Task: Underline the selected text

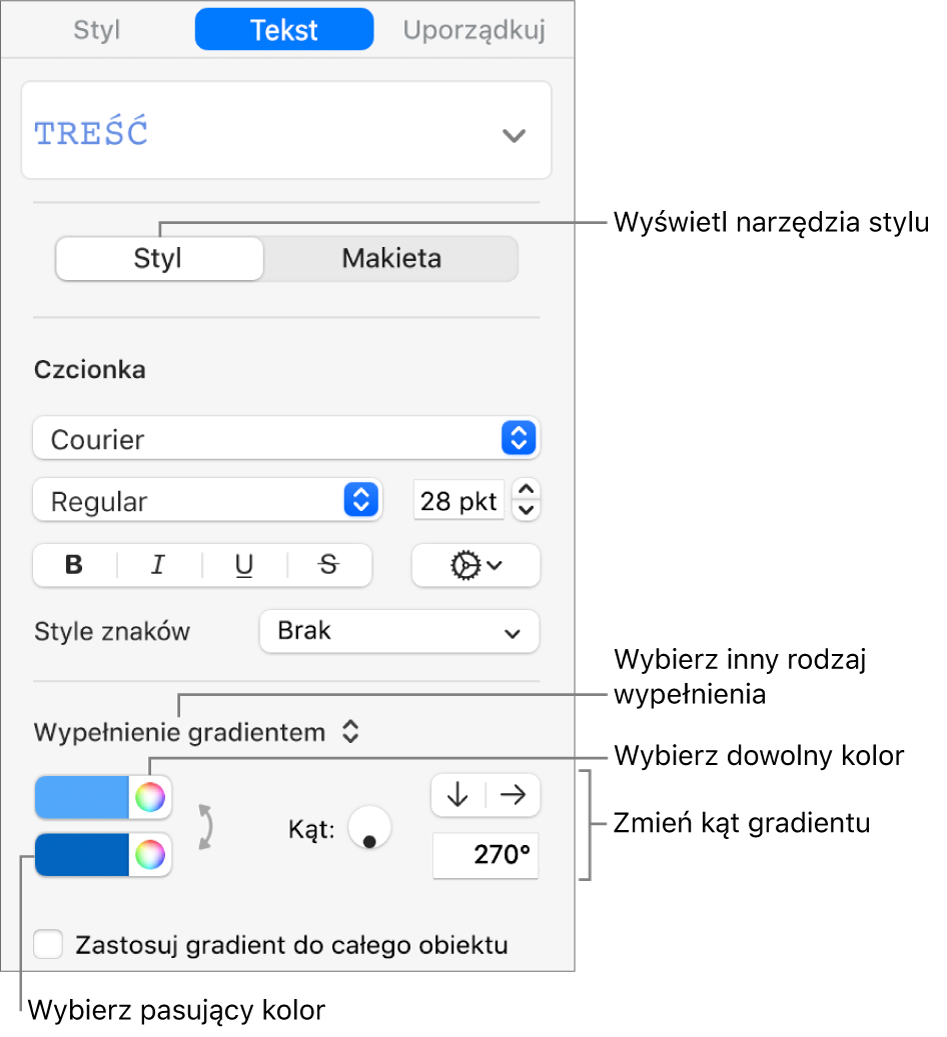Action: pyautogui.click(x=244, y=565)
